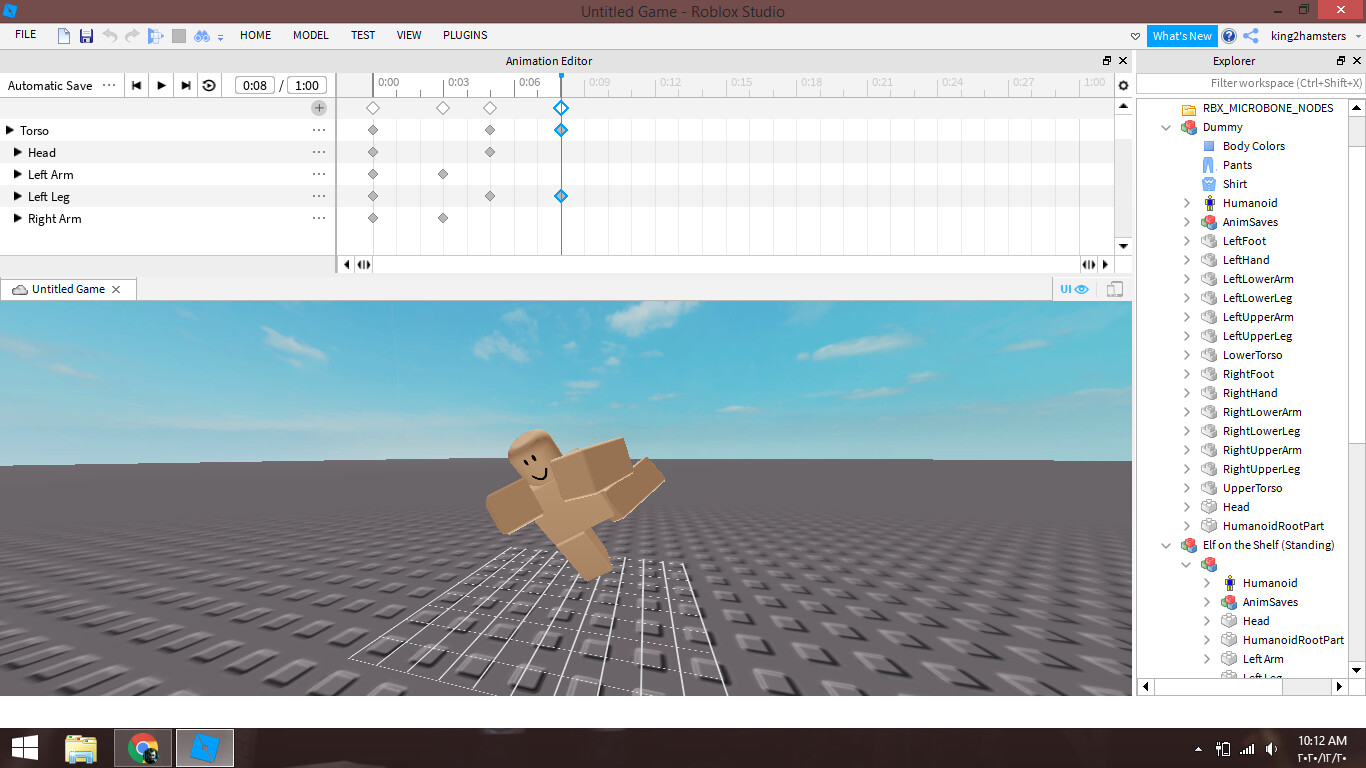
Task: Open the device emulator icon in viewport tab bar
Action: (1115, 289)
